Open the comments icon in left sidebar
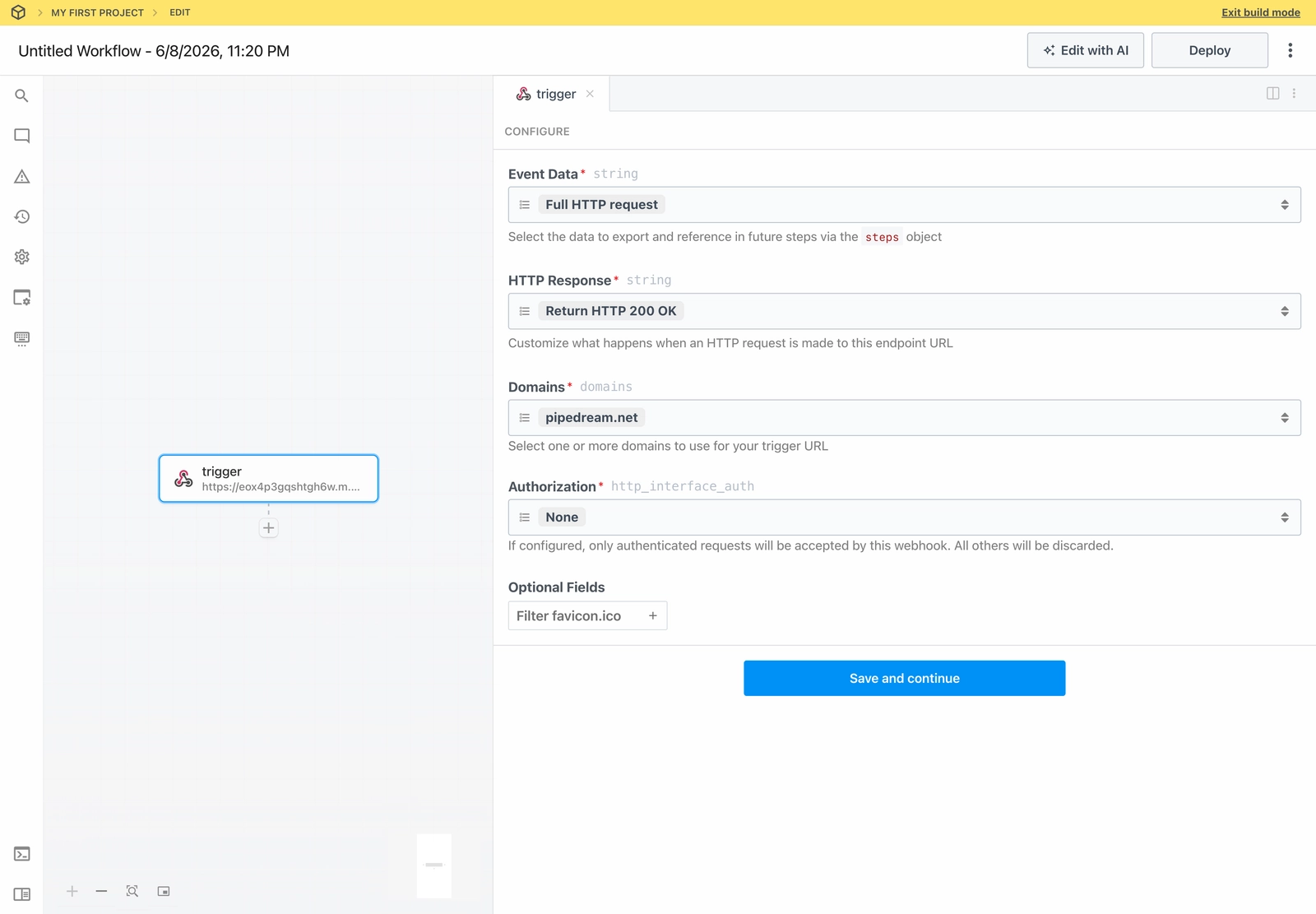The height and width of the screenshot is (914, 1316). pyautogui.click(x=22, y=136)
